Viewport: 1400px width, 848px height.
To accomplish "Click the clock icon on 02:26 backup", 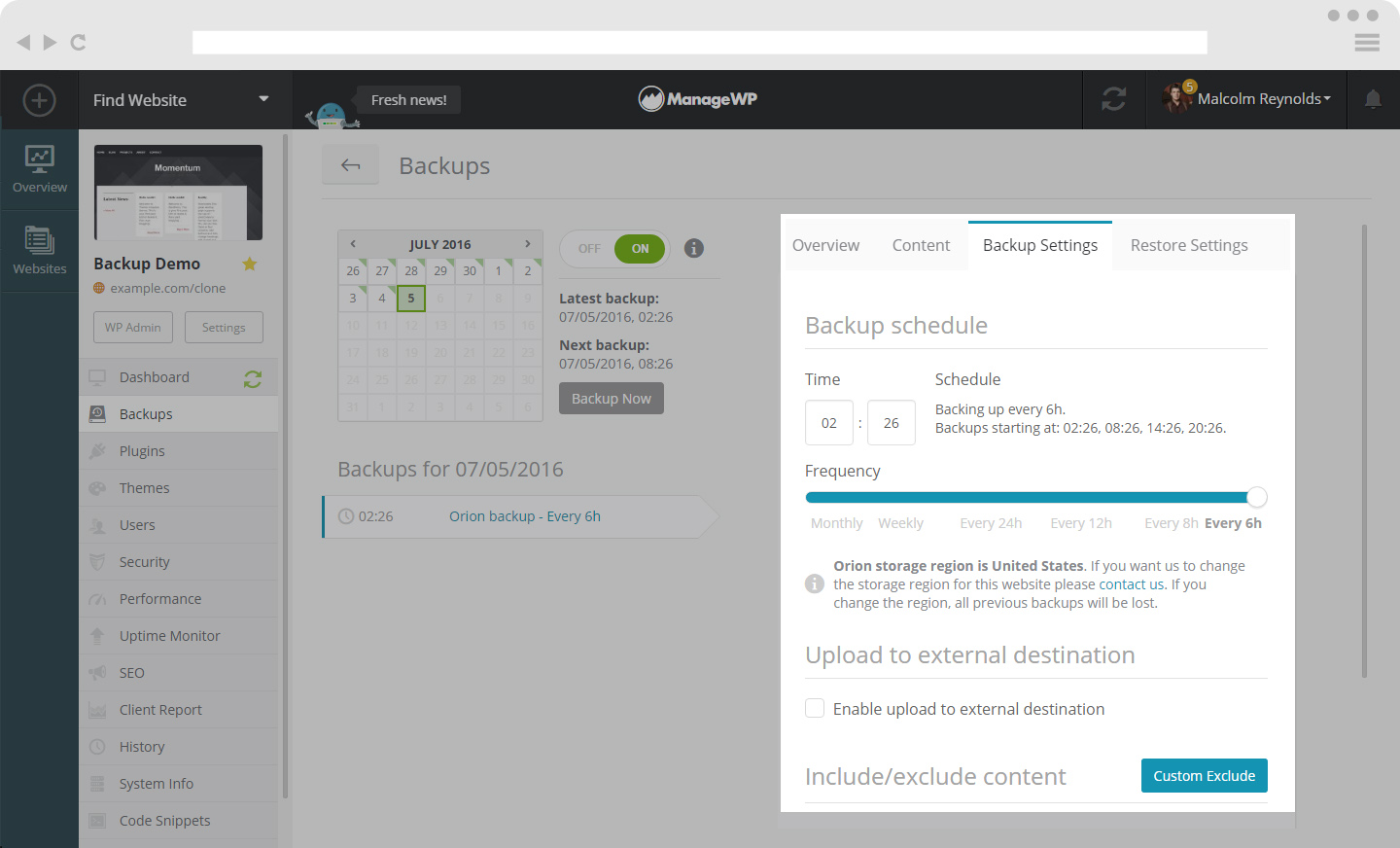I will click(x=346, y=516).
